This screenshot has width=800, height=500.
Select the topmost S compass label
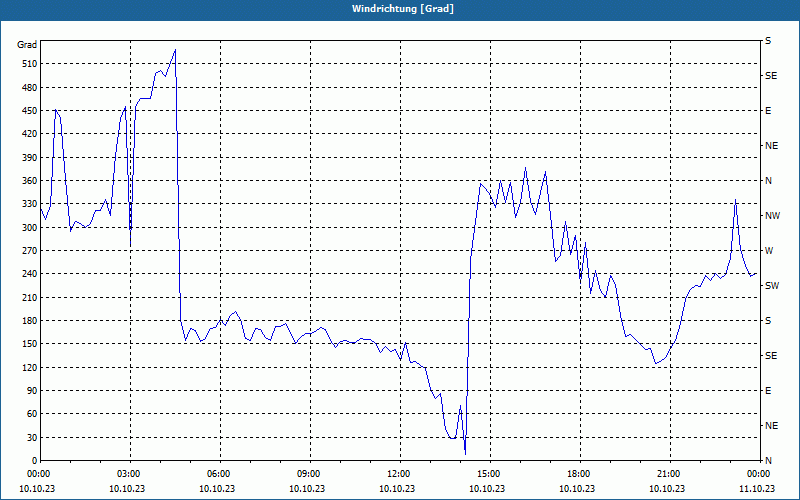[768, 41]
